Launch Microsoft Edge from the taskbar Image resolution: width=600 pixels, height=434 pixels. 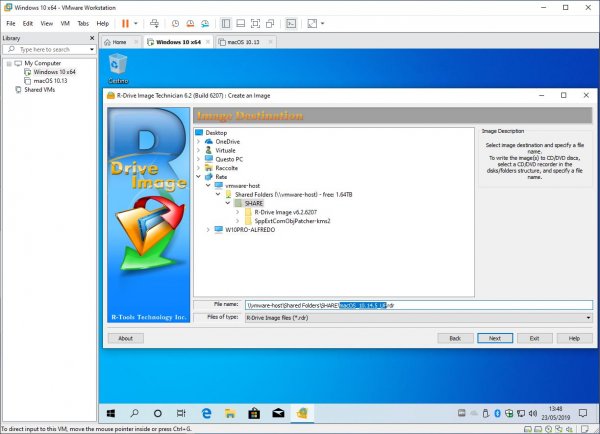coord(207,413)
